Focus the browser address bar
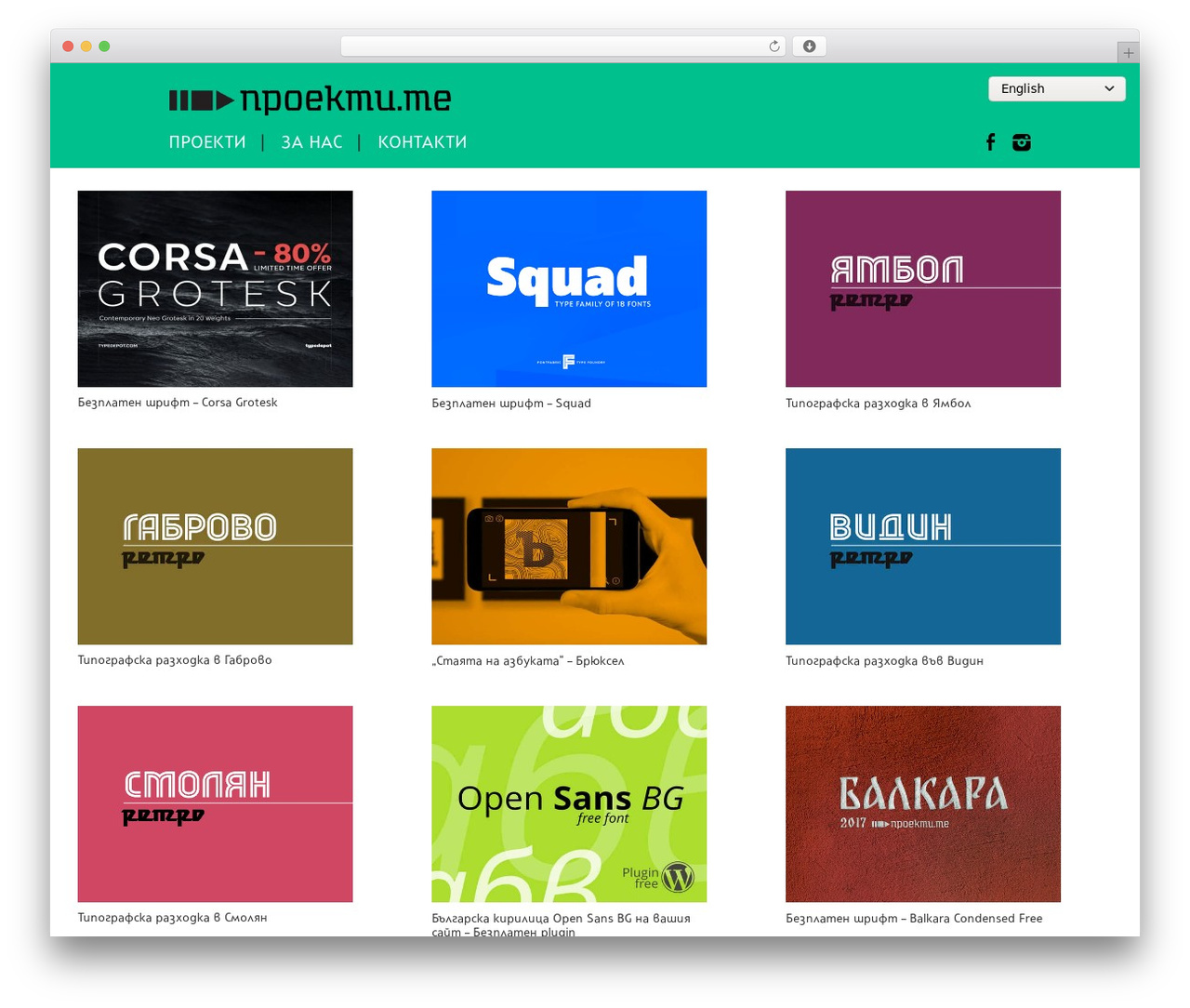Screen dimensions: 1190x1008 [563, 46]
